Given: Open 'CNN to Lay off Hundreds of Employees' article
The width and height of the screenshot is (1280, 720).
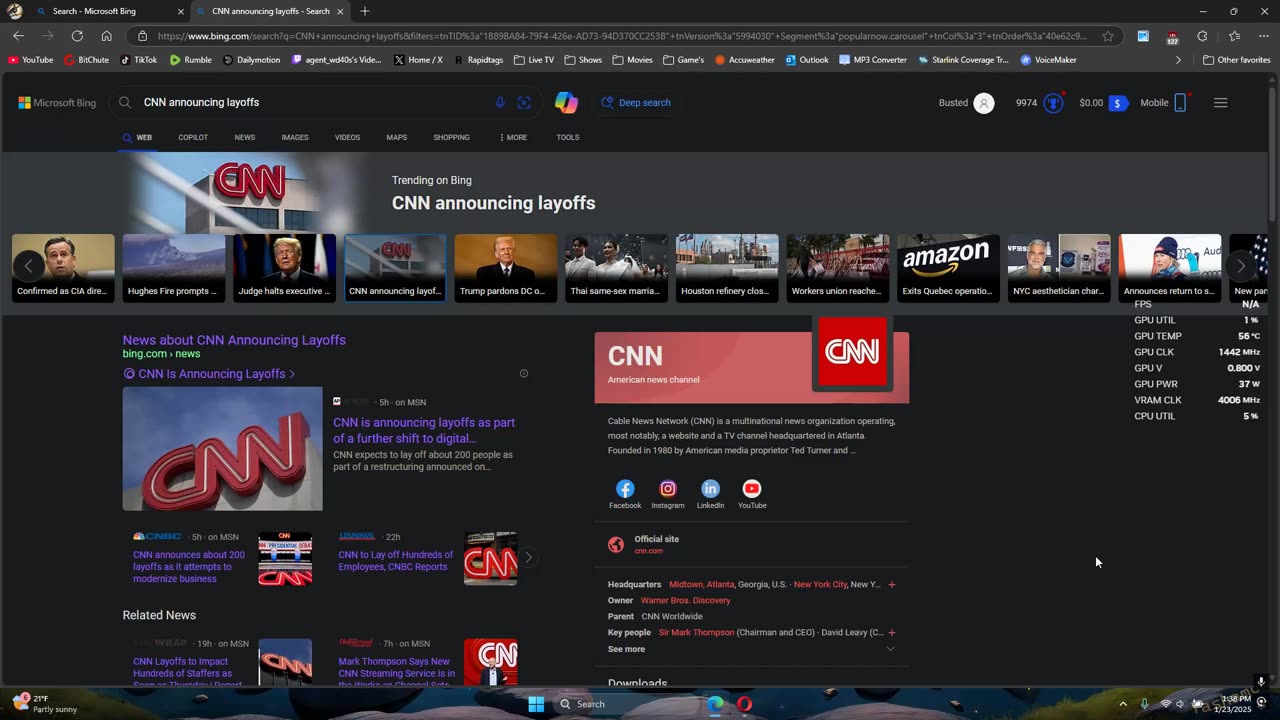Looking at the screenshot, I should (396, 561).
